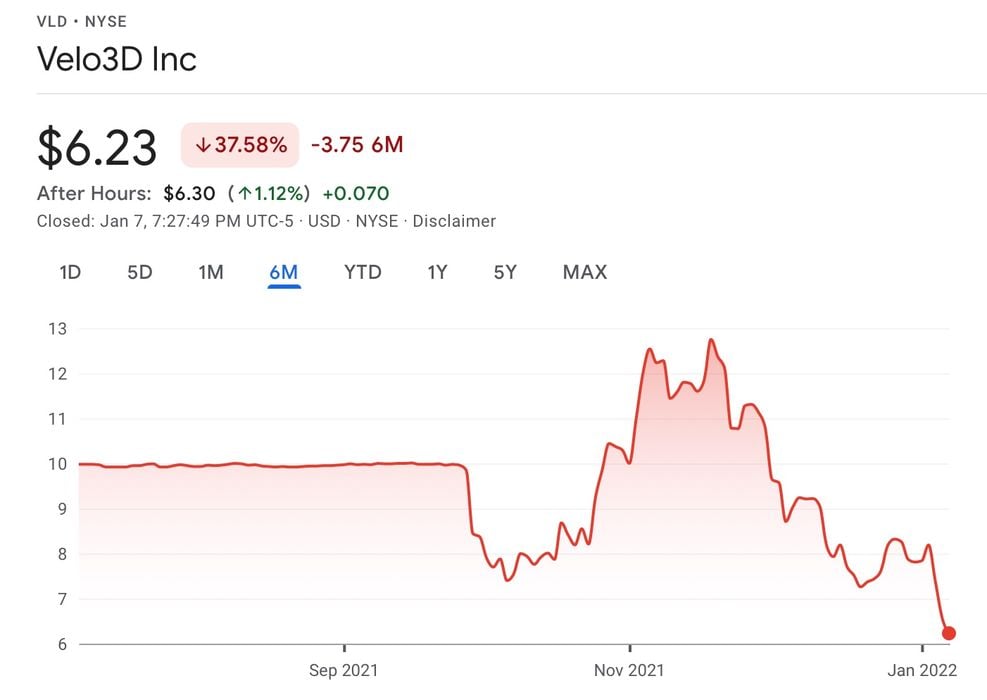This screenshot has height=700, width=987.
Task: Click the 37.58% down change badge
Action: pos(240,145)
